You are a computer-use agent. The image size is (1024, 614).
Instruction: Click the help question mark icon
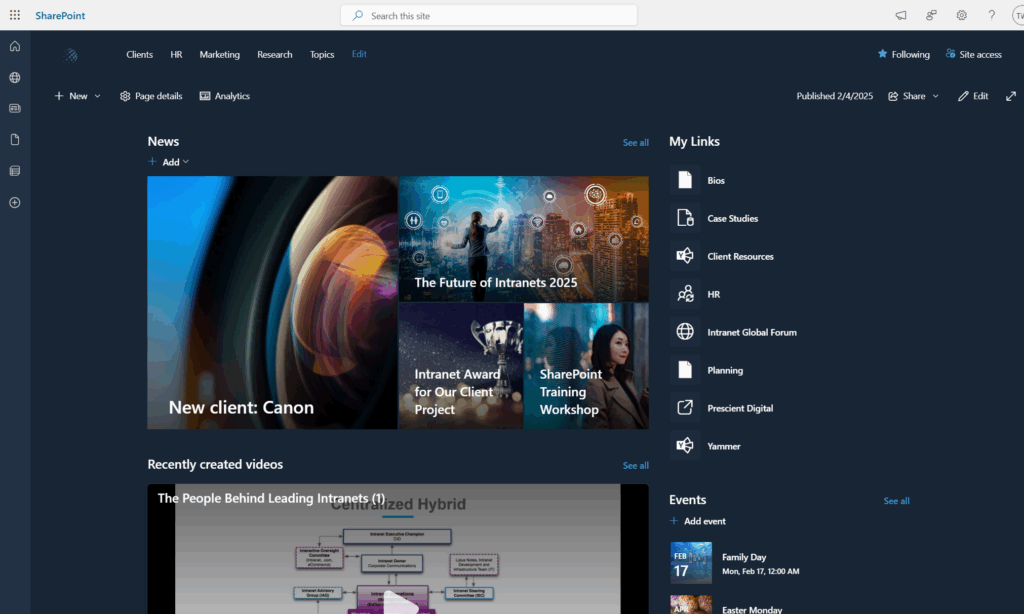(991, 15)
